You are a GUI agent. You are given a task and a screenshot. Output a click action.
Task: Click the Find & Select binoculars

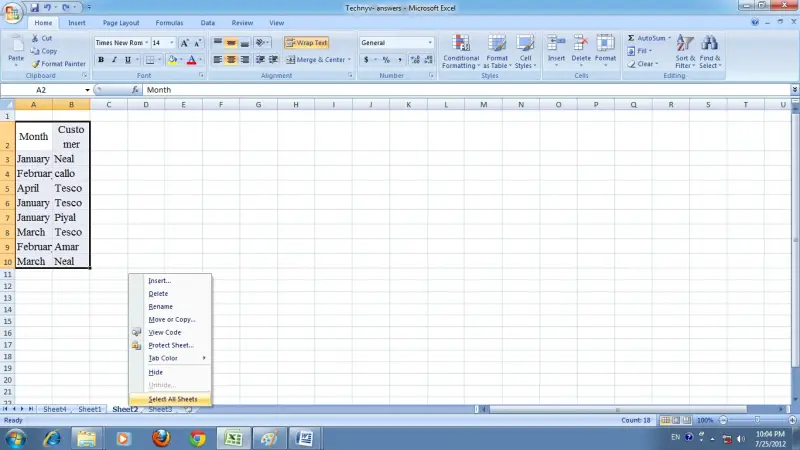click(x=710, y=44)
